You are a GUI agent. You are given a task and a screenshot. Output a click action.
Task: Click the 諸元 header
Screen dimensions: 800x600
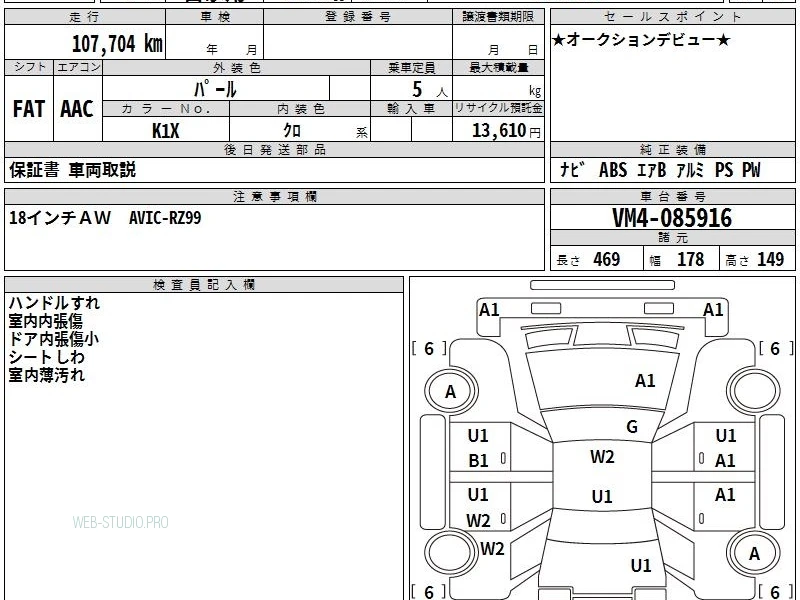(672, 238)
